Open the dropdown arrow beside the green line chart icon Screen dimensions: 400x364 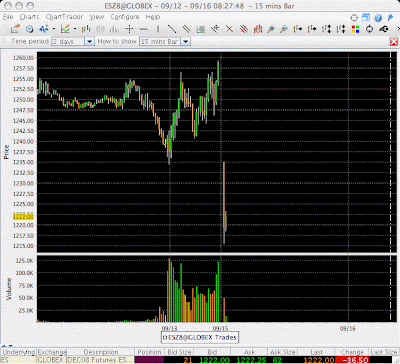coord(75,29)
